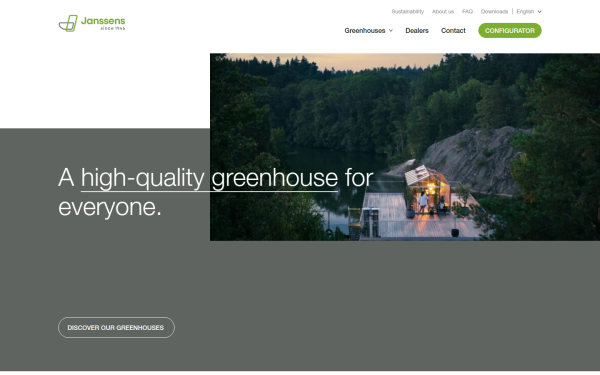Open the Contact menu item

pos(453,31)
